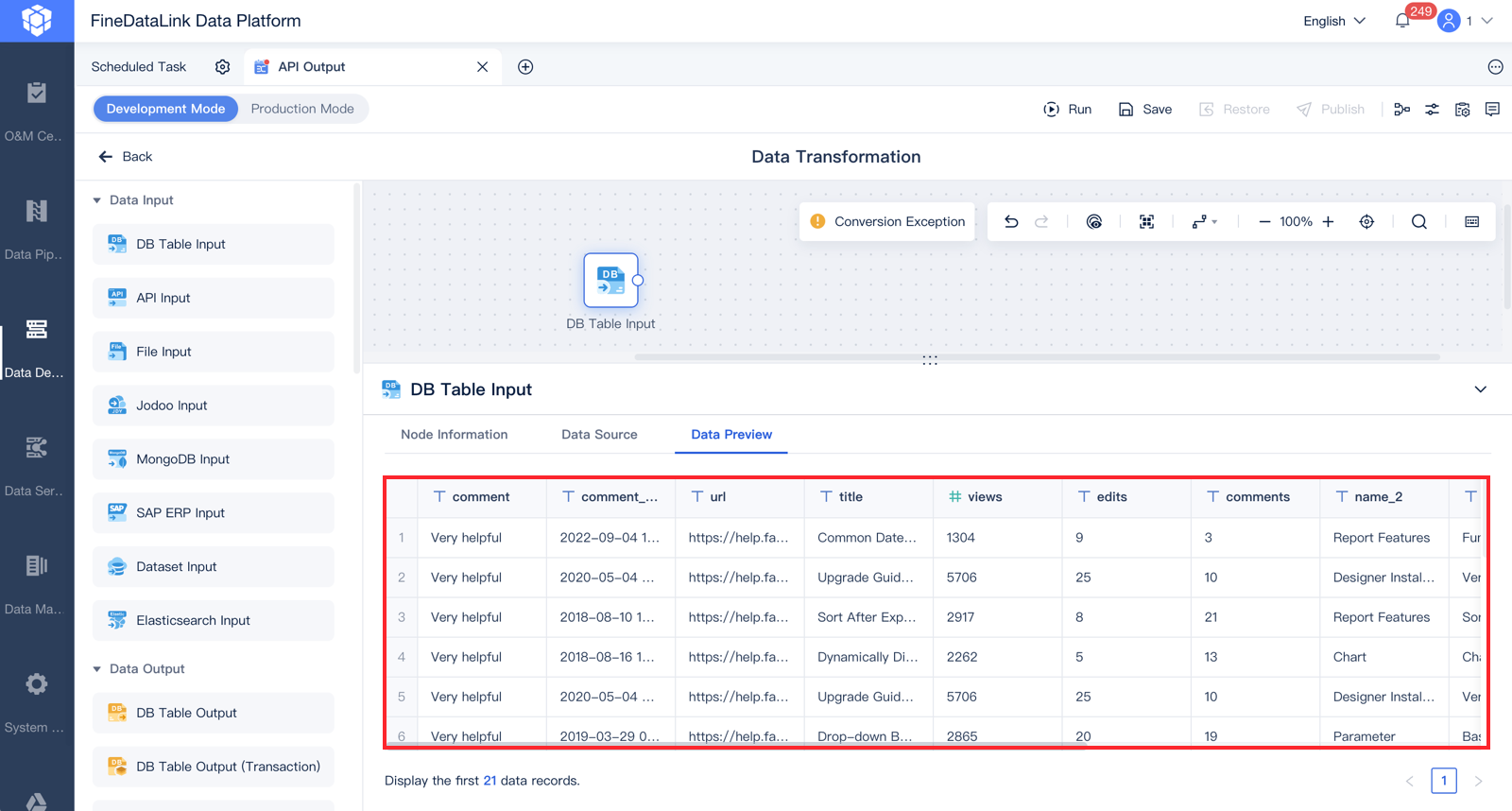Collapse the Data Input section
1512x811 pixels.
[x=97, y=200]
